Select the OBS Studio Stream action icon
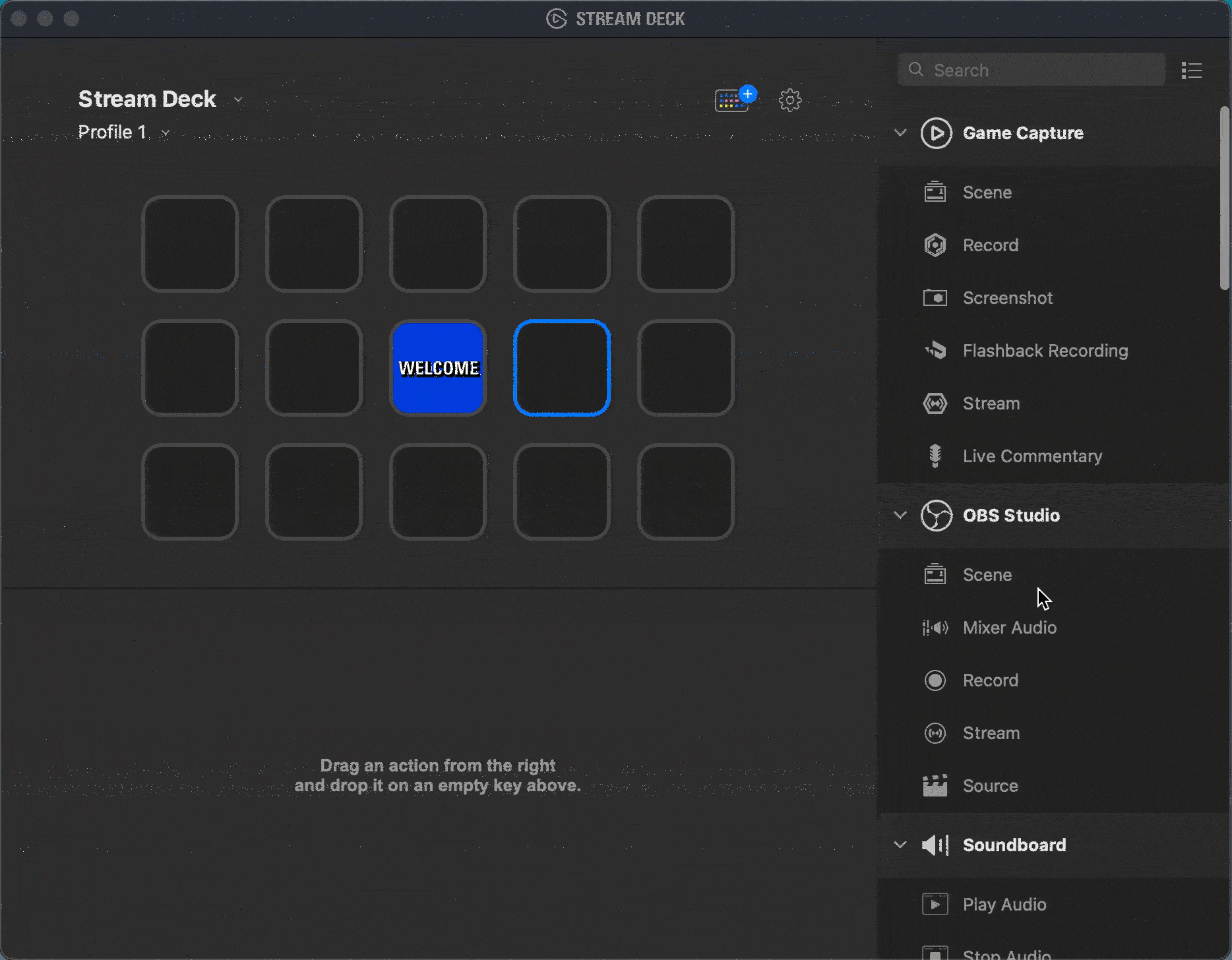The height and width of the screenshot is (960, 1232). (x=935, y=733)
